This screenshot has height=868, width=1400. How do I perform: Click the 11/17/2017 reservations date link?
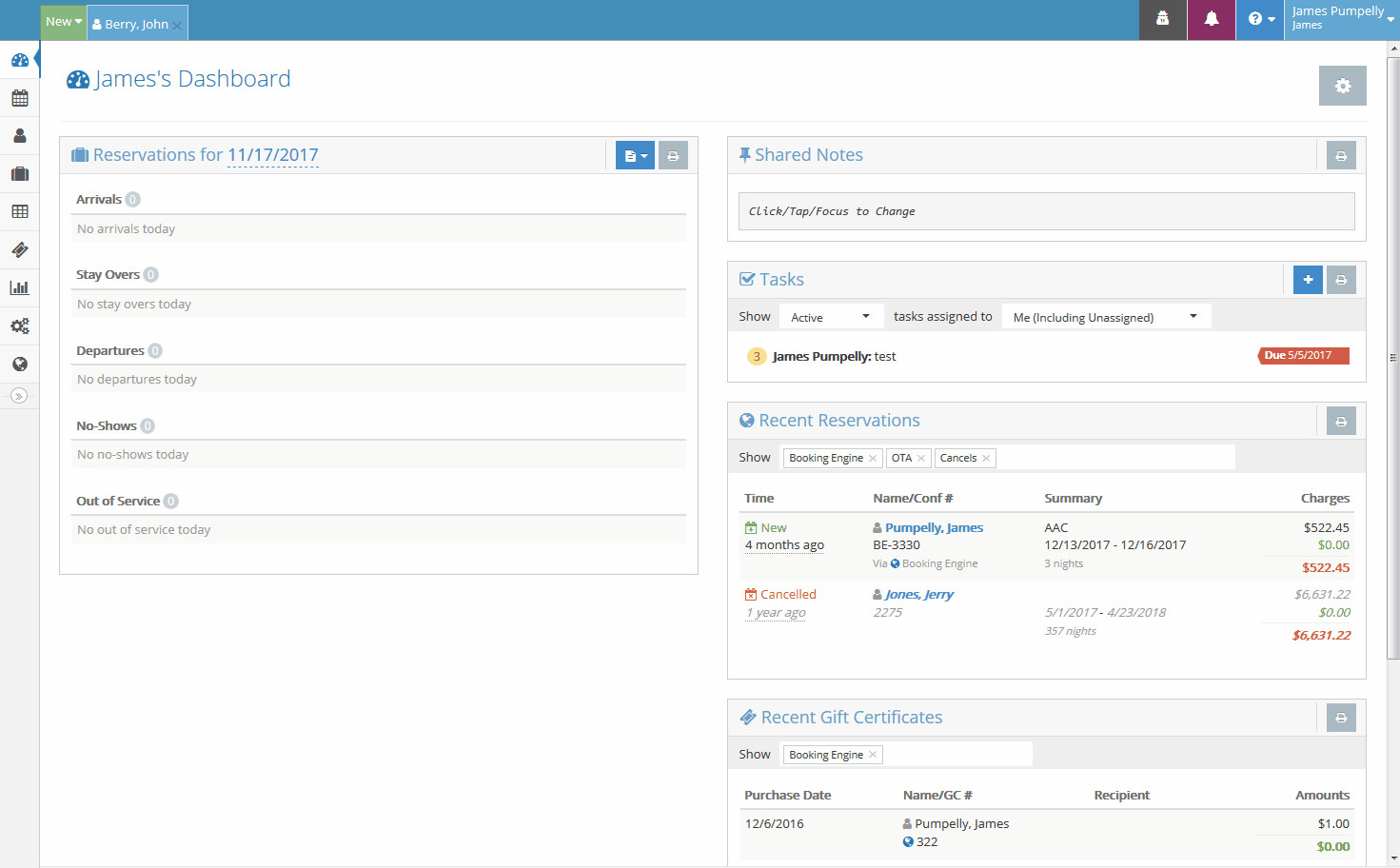tap(272, 155)
